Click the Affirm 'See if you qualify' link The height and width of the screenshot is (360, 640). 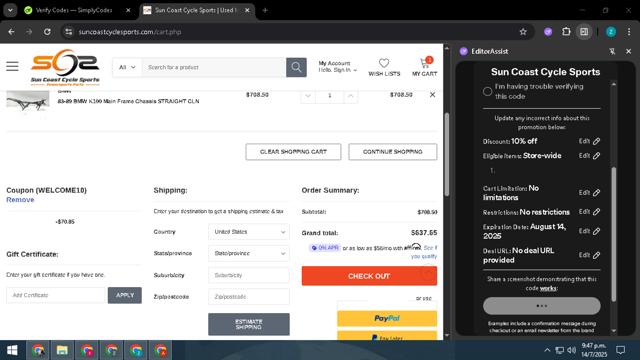(425, 252)
